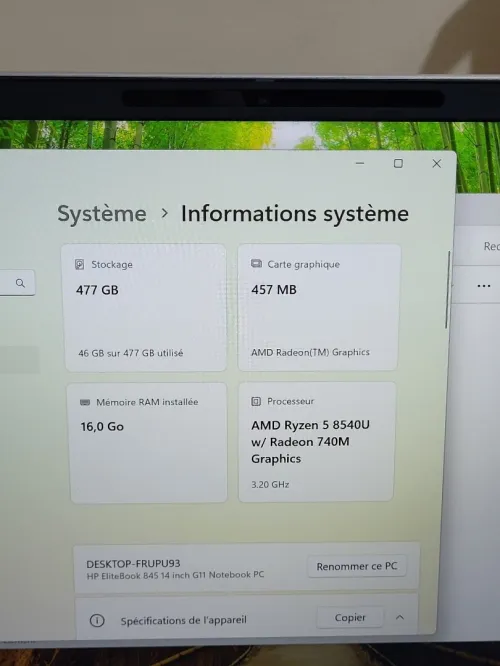The width and height of the screenshot is (500, 666).
Task: Open the Carte graphique card
Action: pos(319,307)
